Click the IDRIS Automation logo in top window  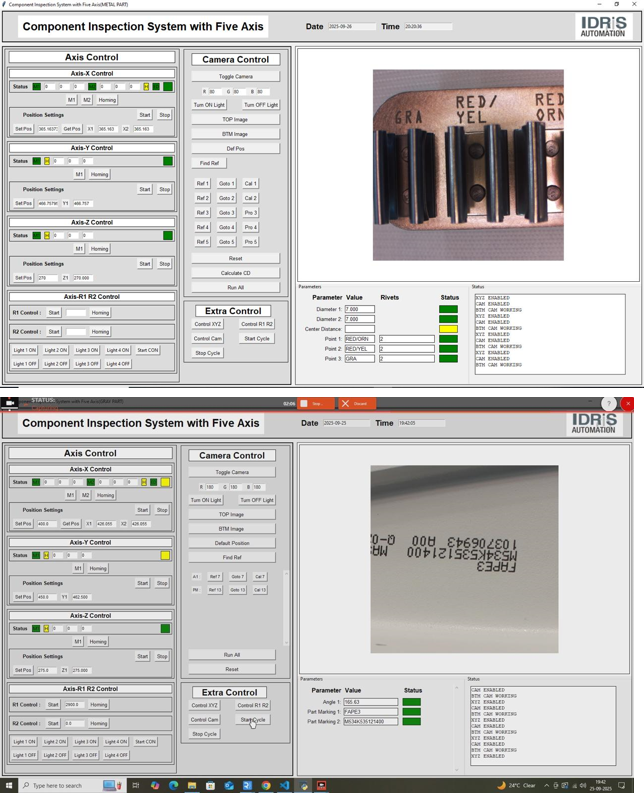tap(602, 26)
